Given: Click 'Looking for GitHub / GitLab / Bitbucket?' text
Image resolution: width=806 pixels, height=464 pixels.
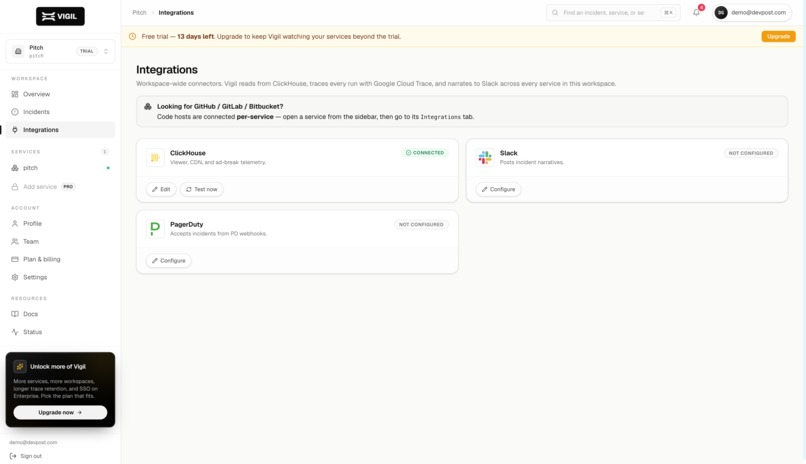Looking at the screenshot, I should point(220,106).
